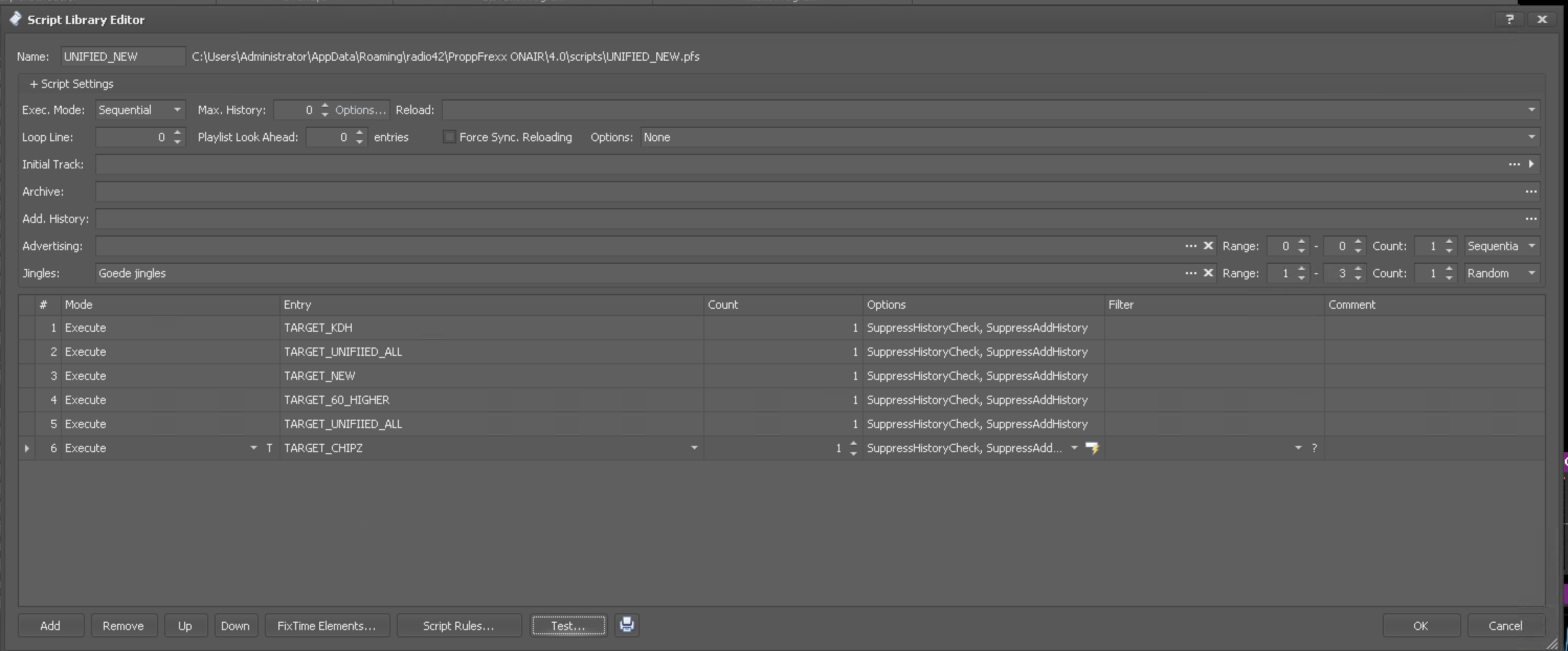Image resolution: width=1568 pixels, height=651 pixels.
Task: Toggle Force Sync. Reloading checkbox
Action: 449,137
